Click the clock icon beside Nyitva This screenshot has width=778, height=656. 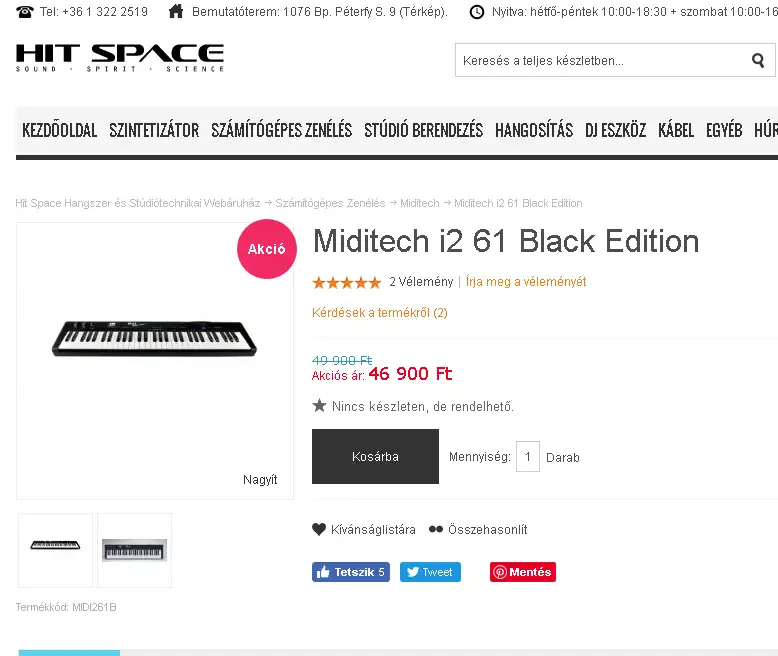click(x=476, y=12)
